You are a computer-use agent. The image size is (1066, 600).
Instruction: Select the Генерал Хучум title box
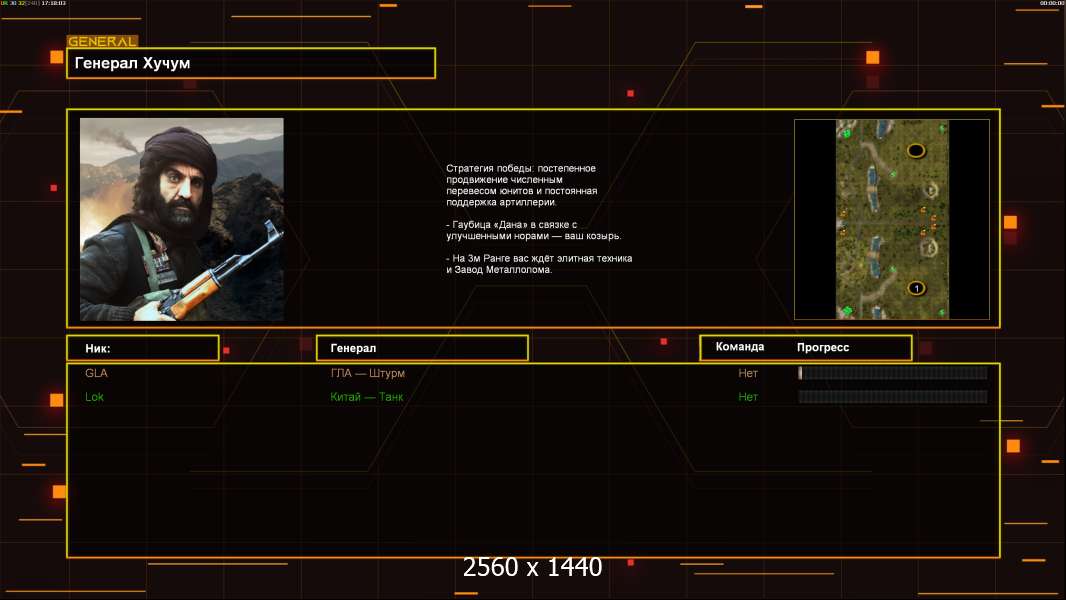coord(251,63)
